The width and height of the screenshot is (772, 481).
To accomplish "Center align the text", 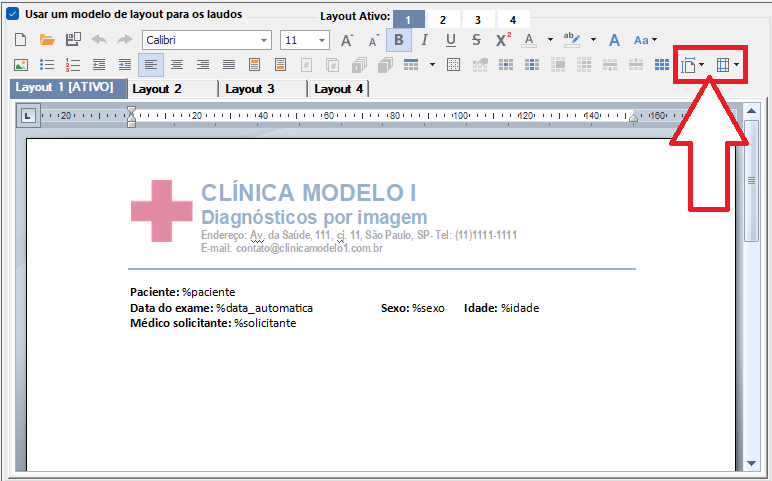I will point(176,65).
